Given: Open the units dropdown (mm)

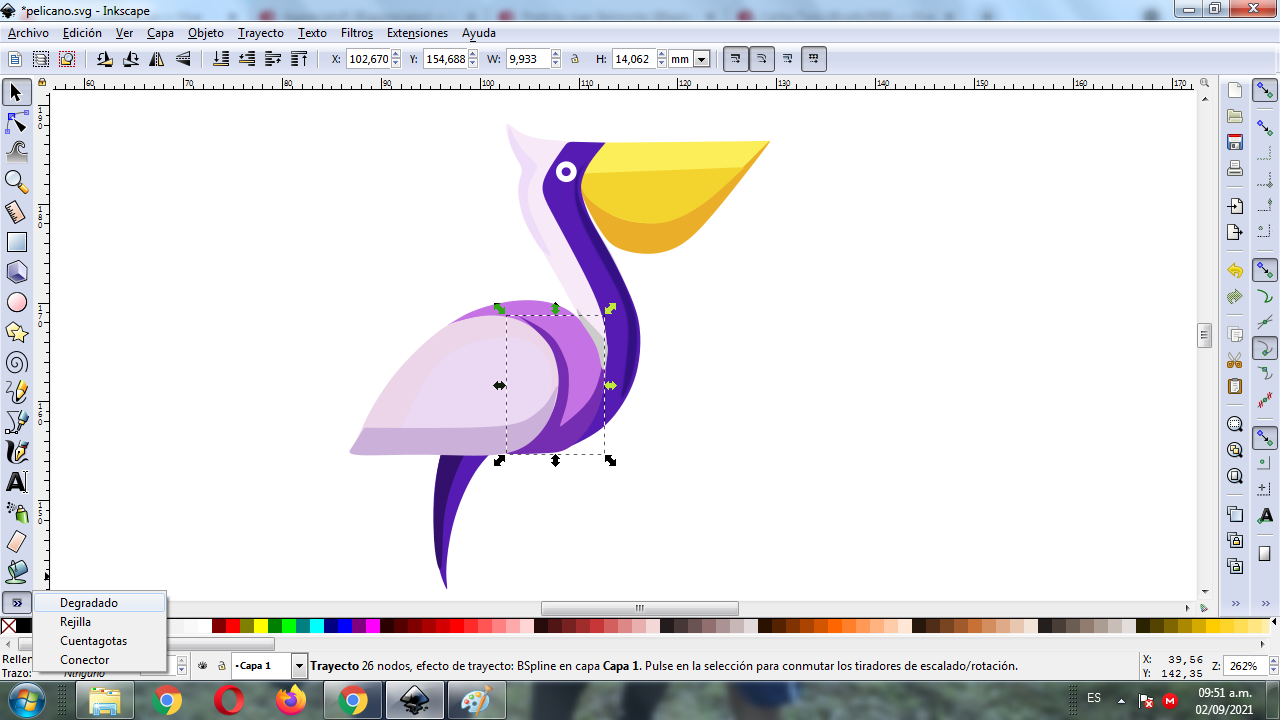Looking at the screenshot, I should pos(701,59).
